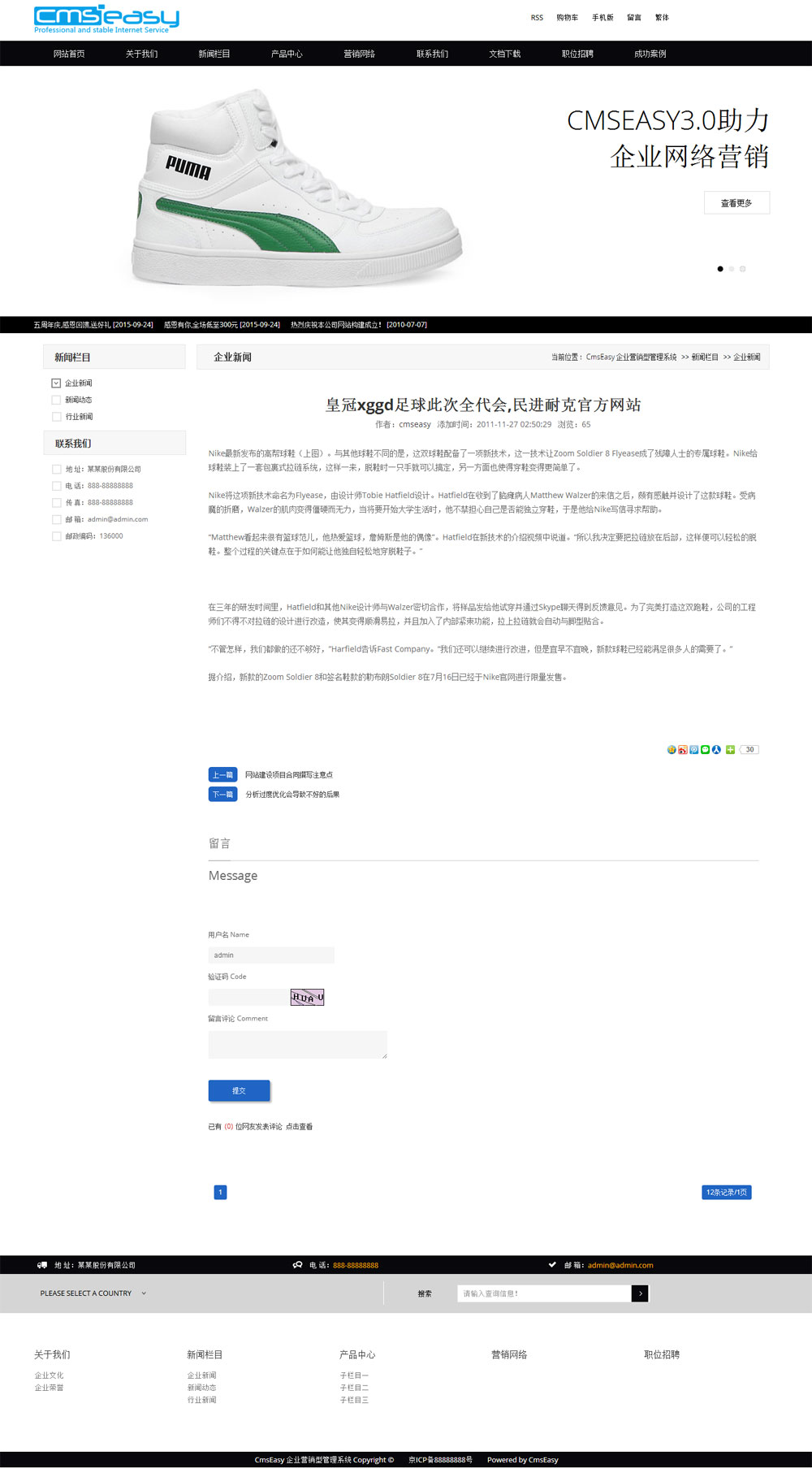
Task: Open 新闻栏目 in the navigation bar
Action: pyautogui.click(x=214, y=54)
